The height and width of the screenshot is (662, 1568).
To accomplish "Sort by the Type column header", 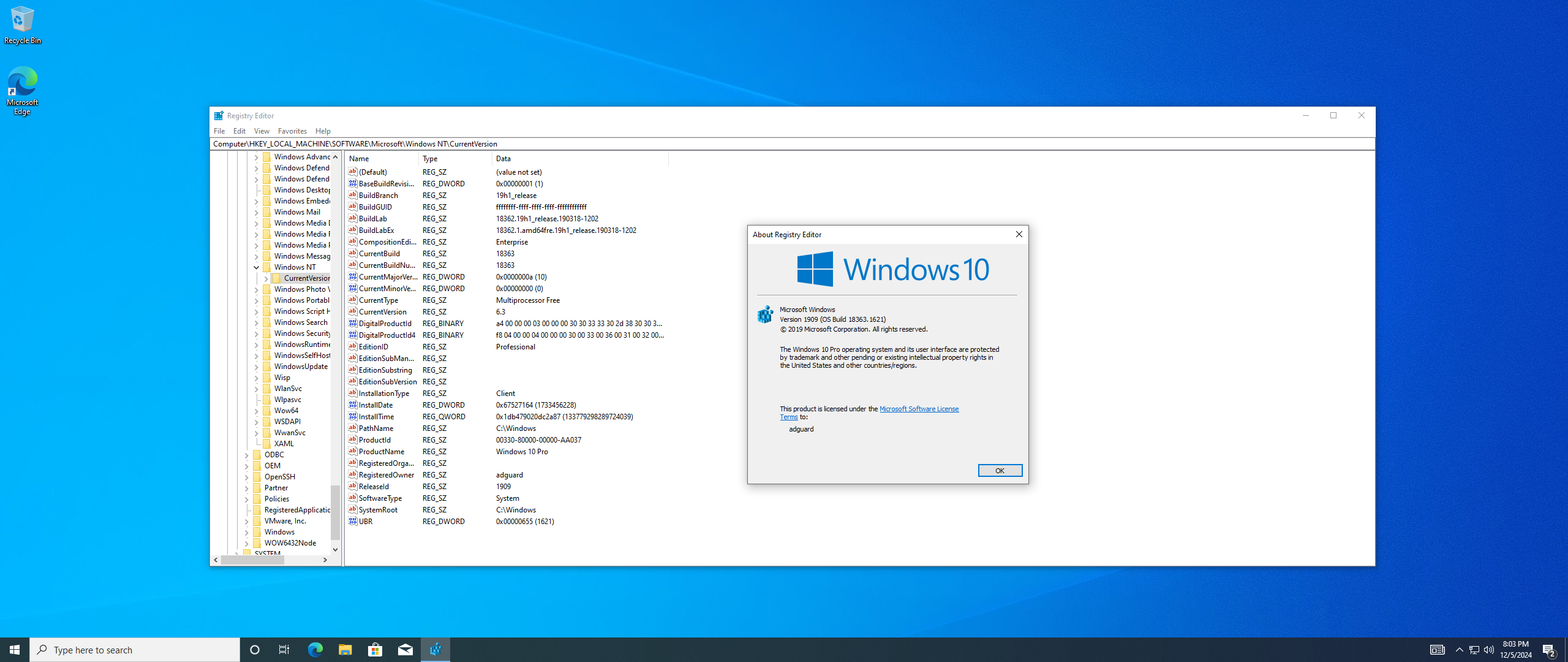I will pos(455,159).
